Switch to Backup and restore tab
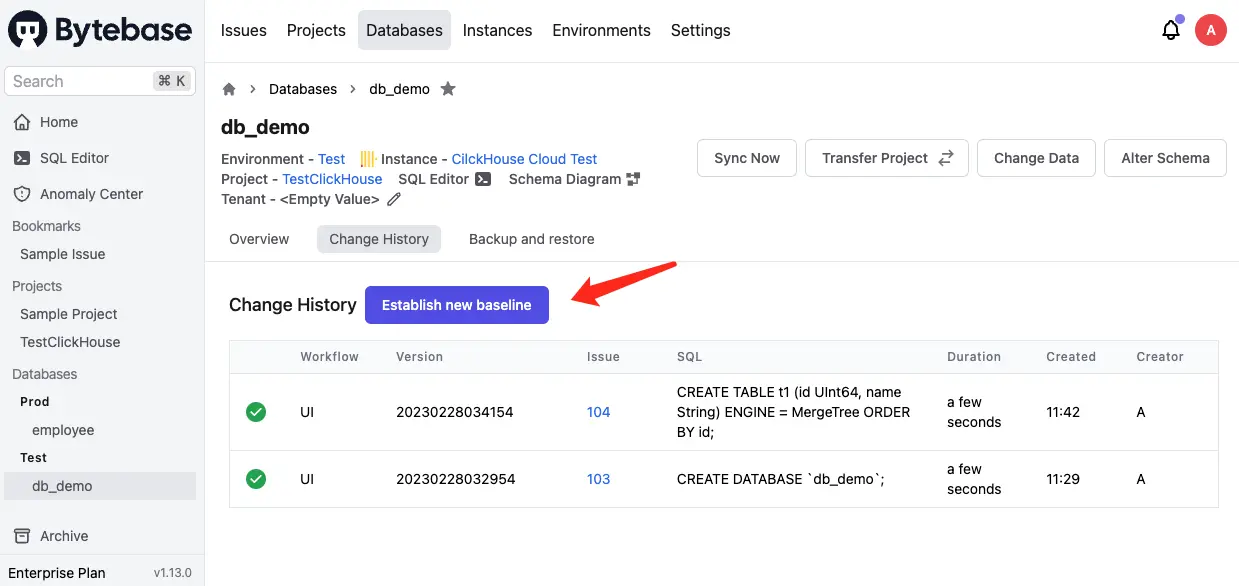This screenshot has width=1239, height=586. click(531, 239)
